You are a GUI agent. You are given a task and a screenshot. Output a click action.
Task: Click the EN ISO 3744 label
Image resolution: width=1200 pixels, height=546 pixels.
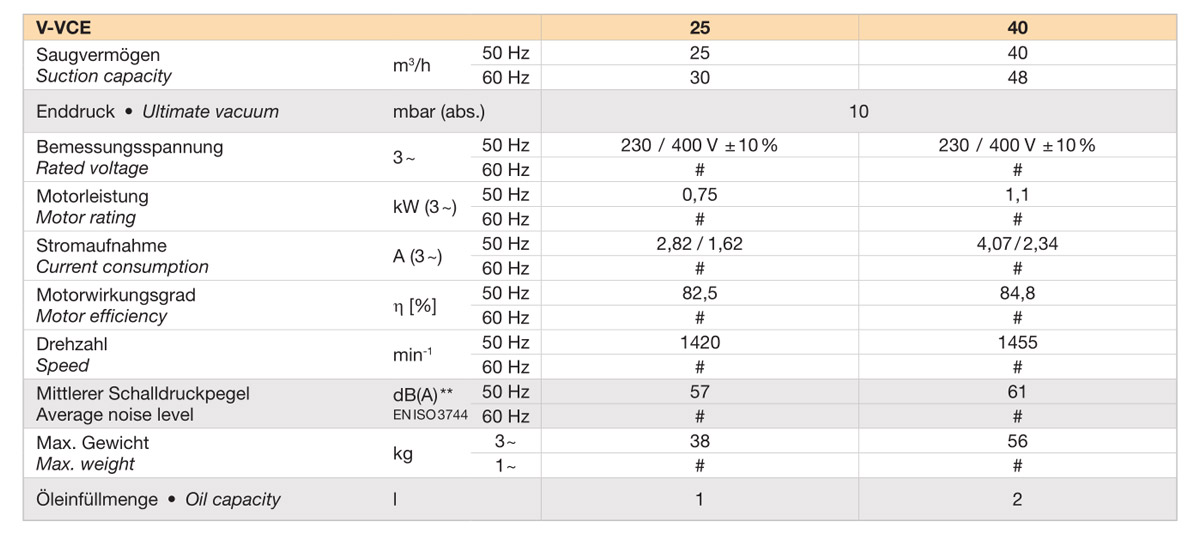click(x=430, y=416)
